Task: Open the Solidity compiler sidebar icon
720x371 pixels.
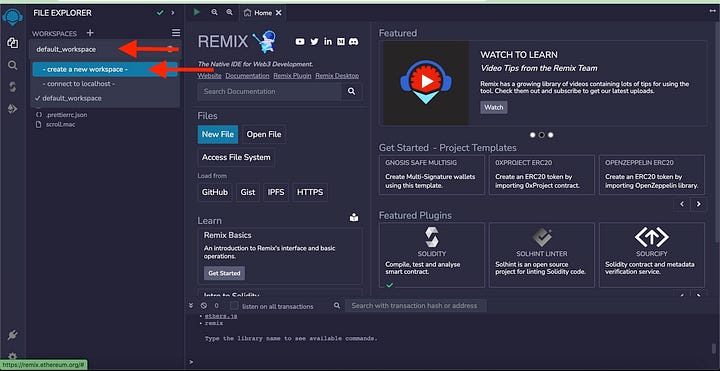Action: 12,87
